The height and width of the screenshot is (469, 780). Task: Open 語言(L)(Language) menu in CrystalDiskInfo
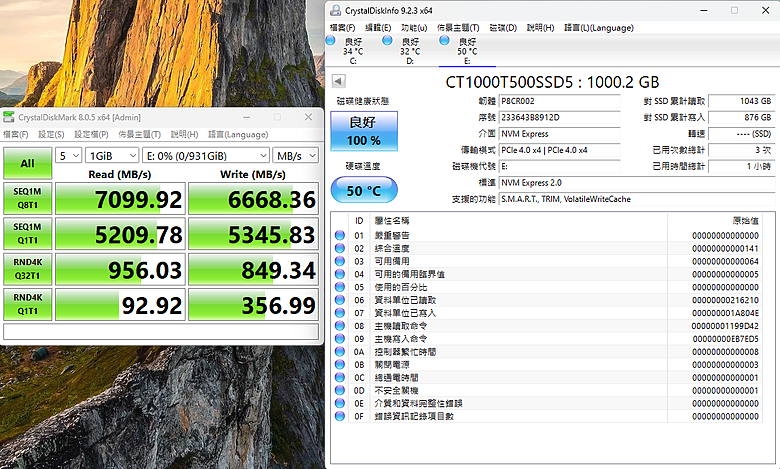599,28
